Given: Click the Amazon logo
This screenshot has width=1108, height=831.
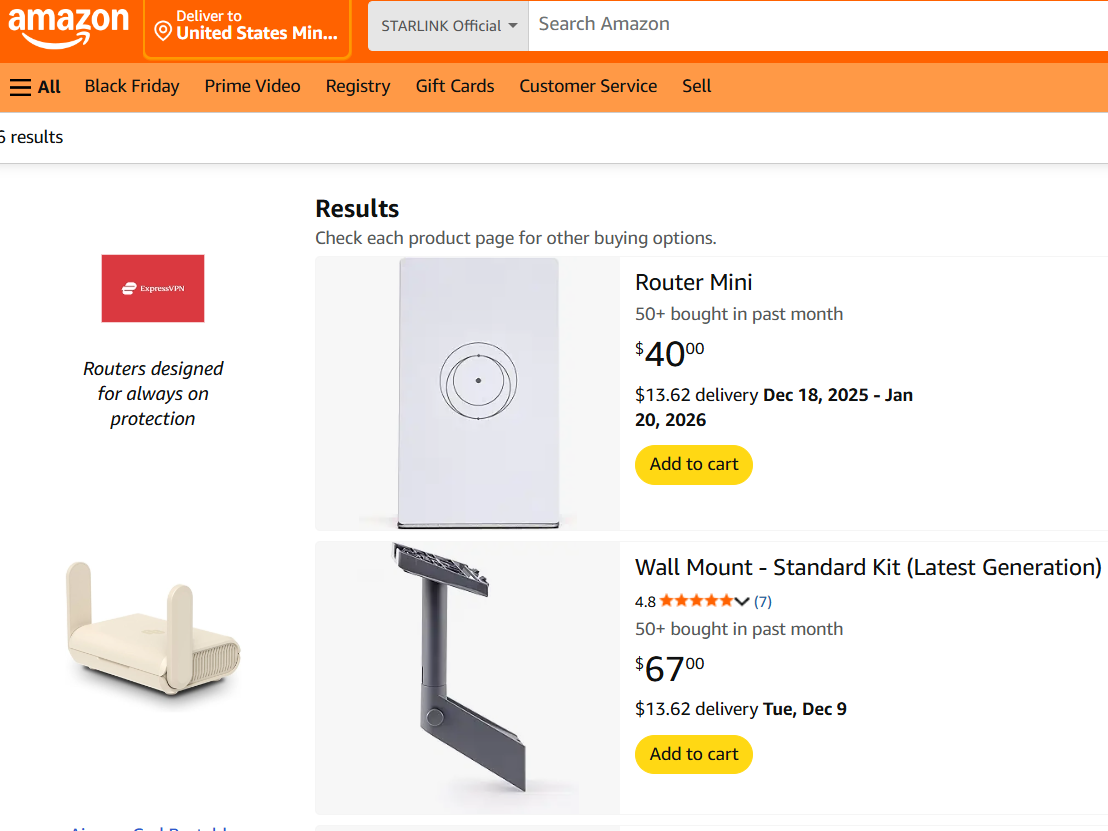Looking at the screenshot, I should pos(68,26).
